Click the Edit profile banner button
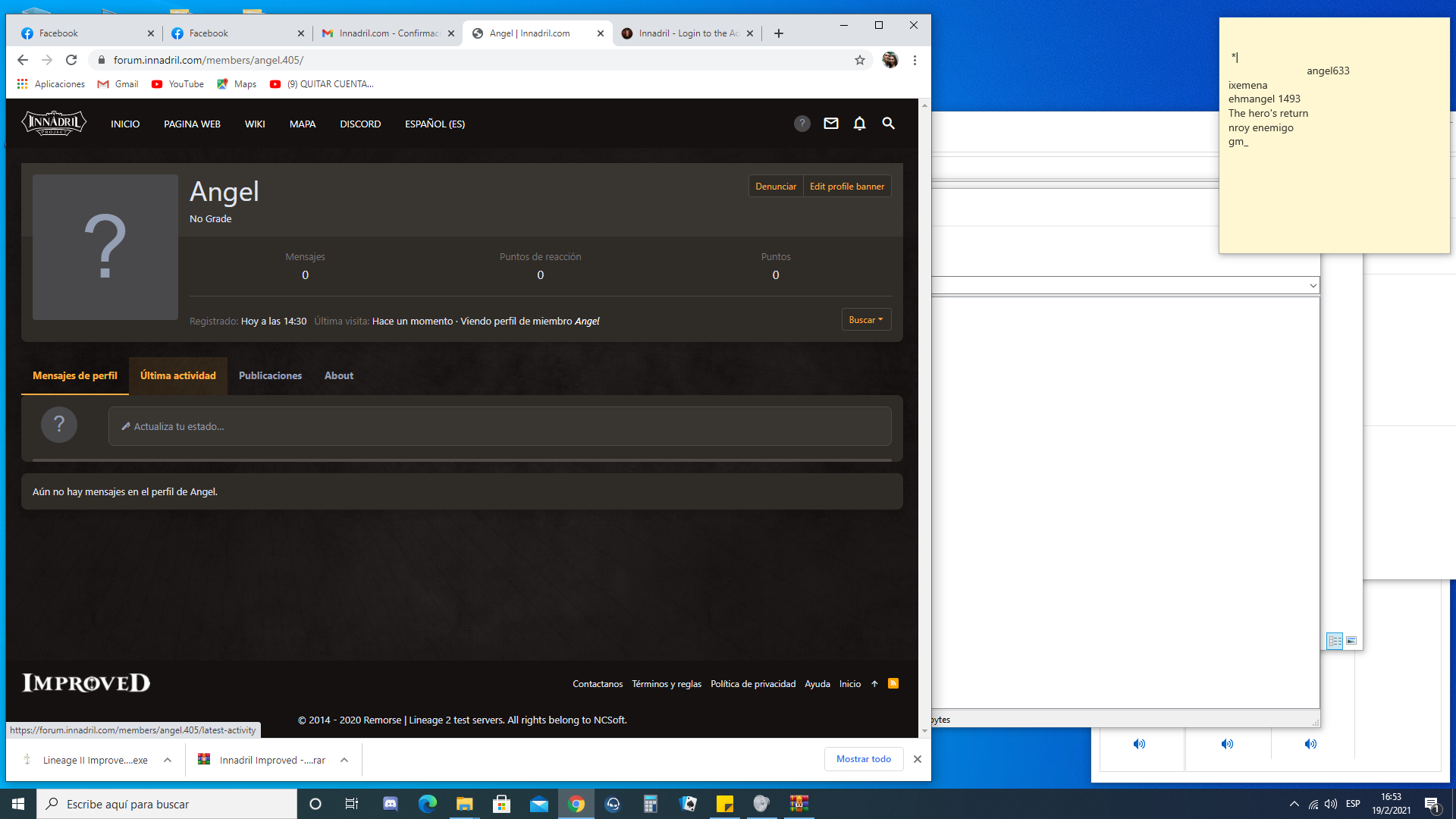The width and height of the screenshot is (1456, 819). tap(846, 187)
